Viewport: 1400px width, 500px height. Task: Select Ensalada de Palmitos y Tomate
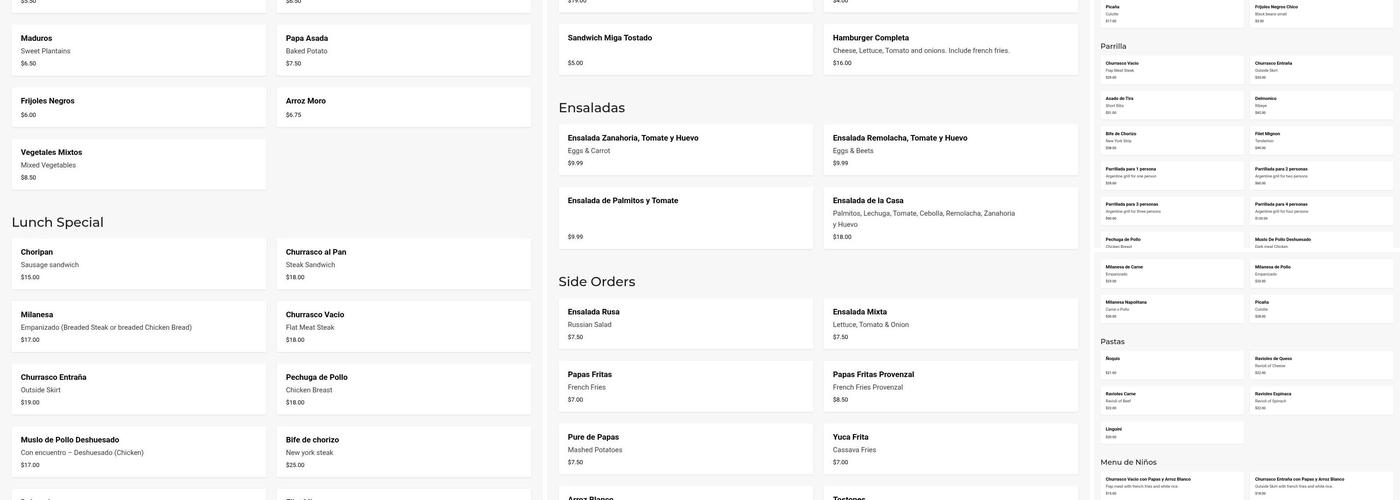(686, 218)
